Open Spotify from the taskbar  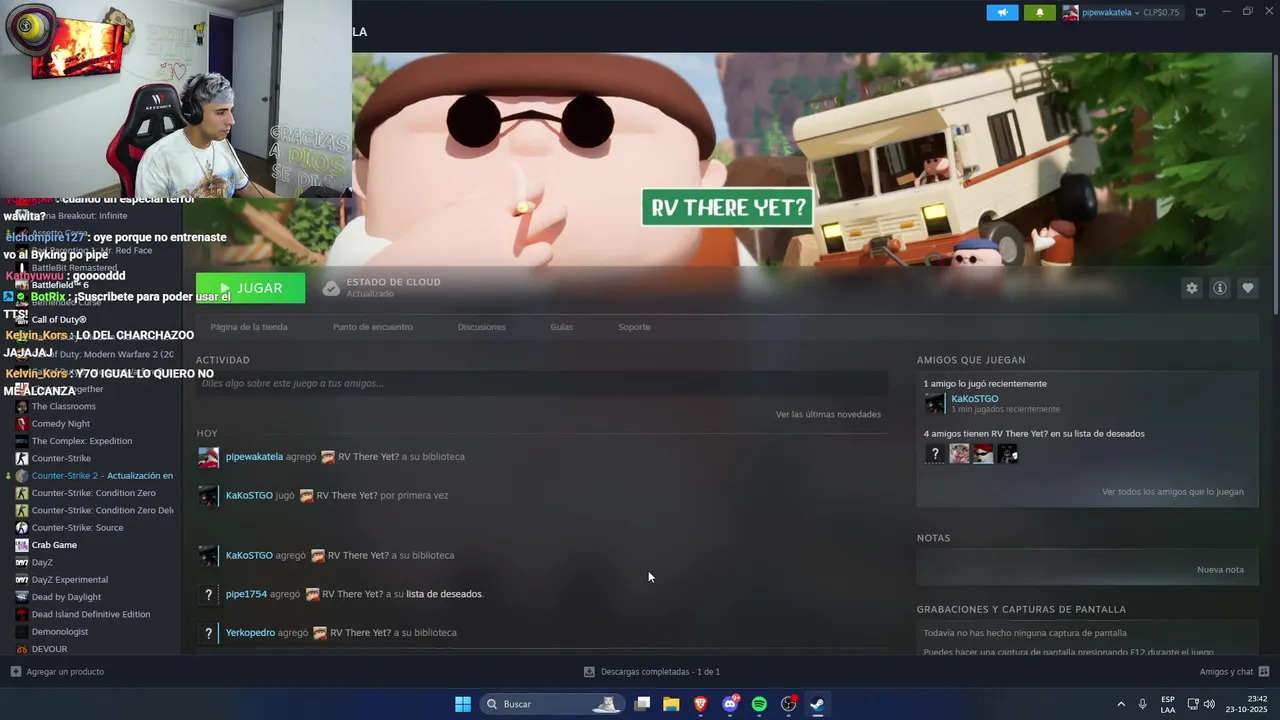point(759,704)
